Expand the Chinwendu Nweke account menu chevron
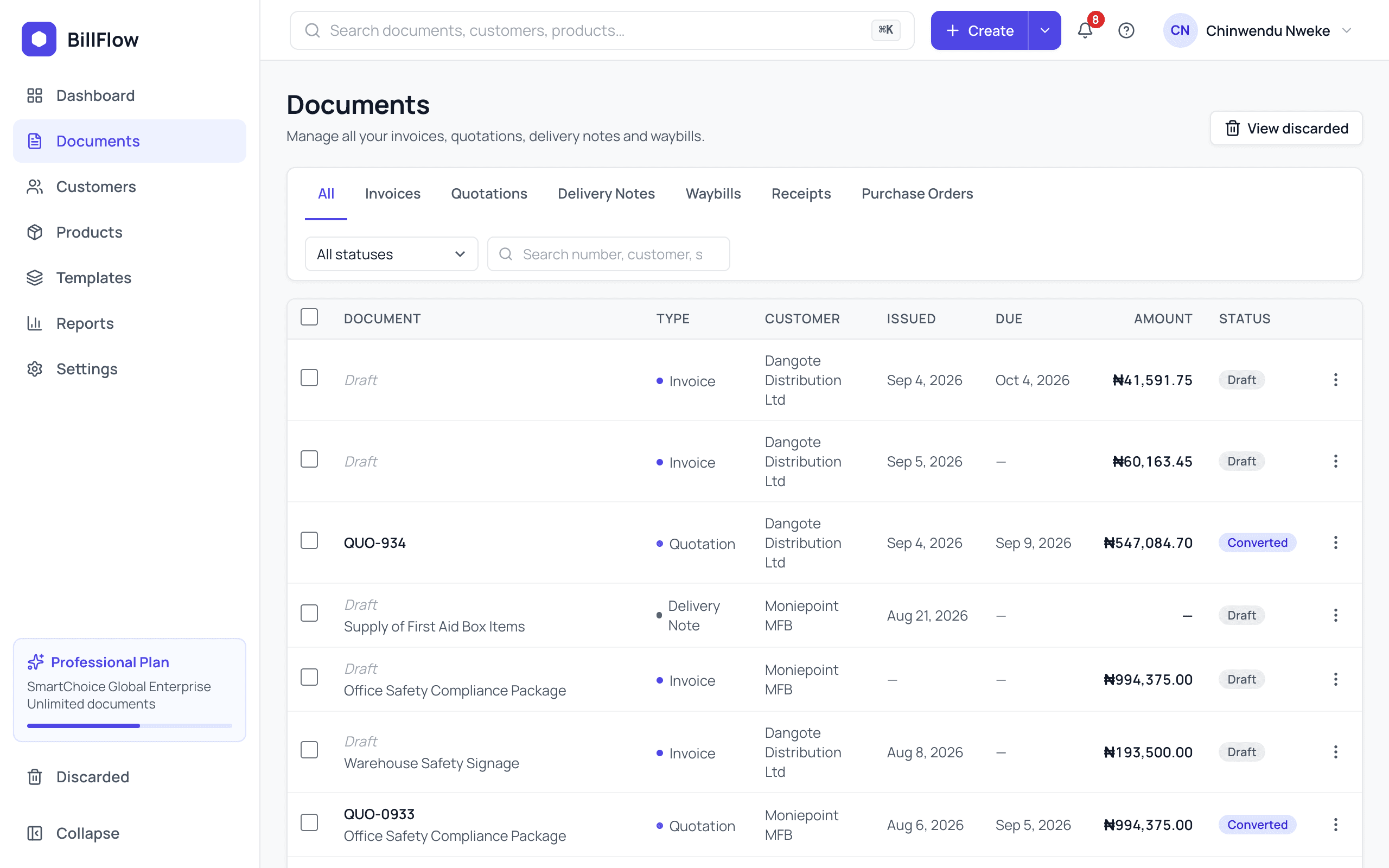This screenshot has height=868, width=1389. [x=1347, y=30]
